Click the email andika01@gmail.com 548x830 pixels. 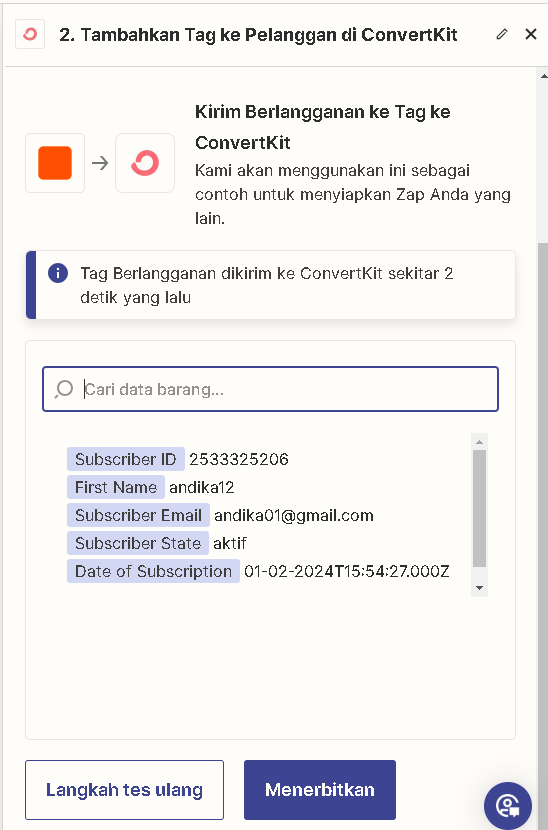(x=294, y=515)
